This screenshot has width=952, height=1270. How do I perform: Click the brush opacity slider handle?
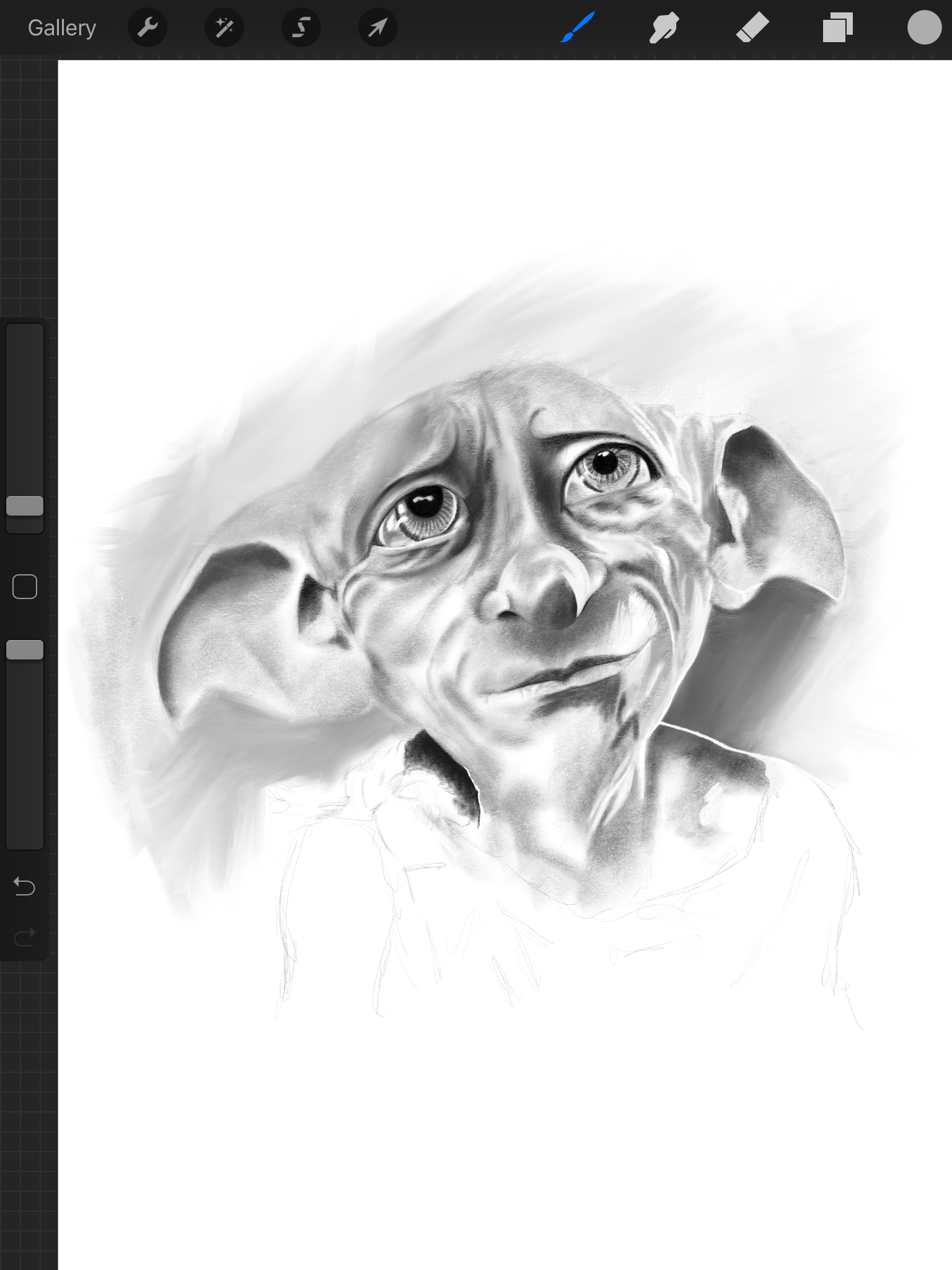point(25,650)
